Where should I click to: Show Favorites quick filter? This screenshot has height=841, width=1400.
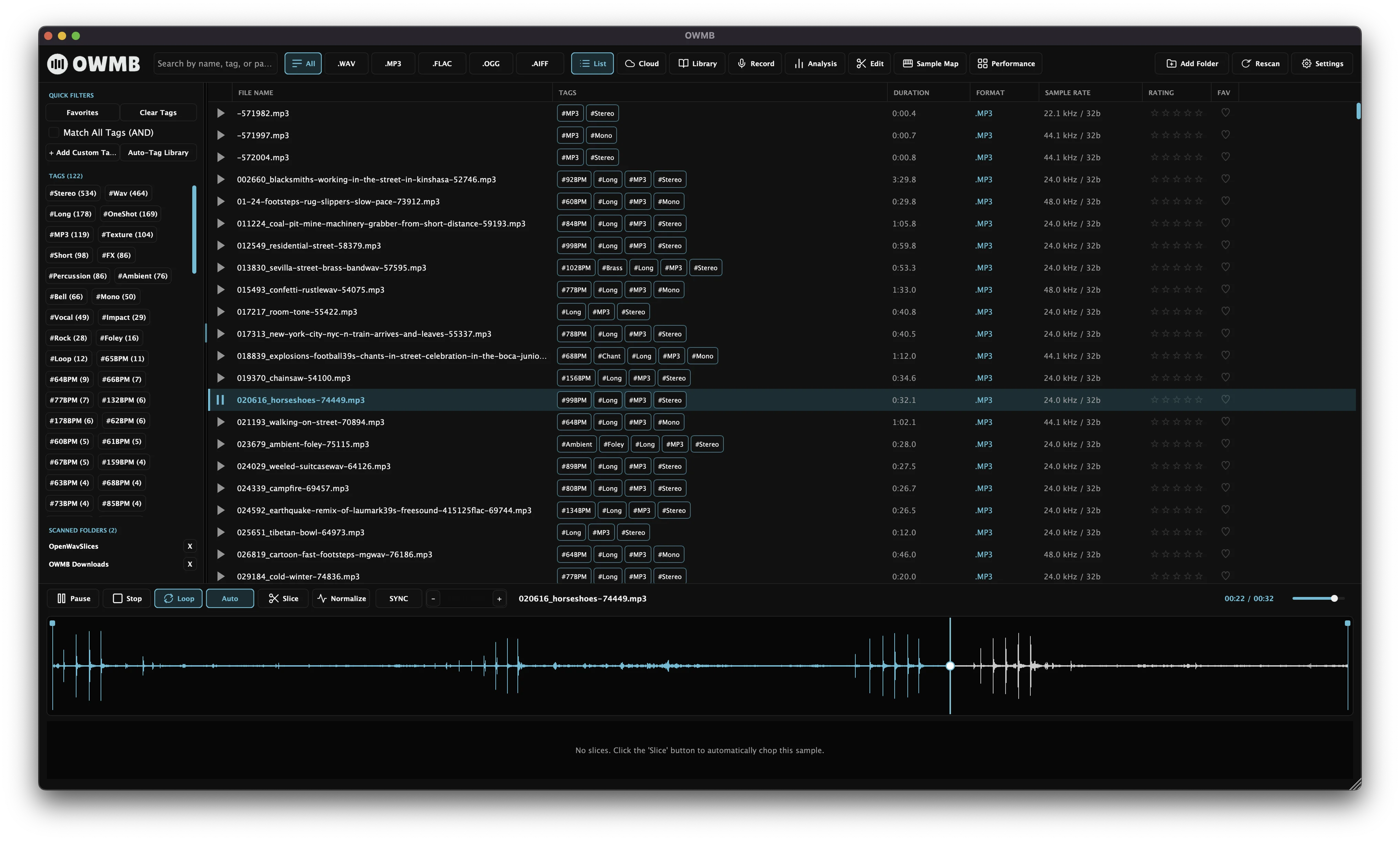click(x=83, y=113)
